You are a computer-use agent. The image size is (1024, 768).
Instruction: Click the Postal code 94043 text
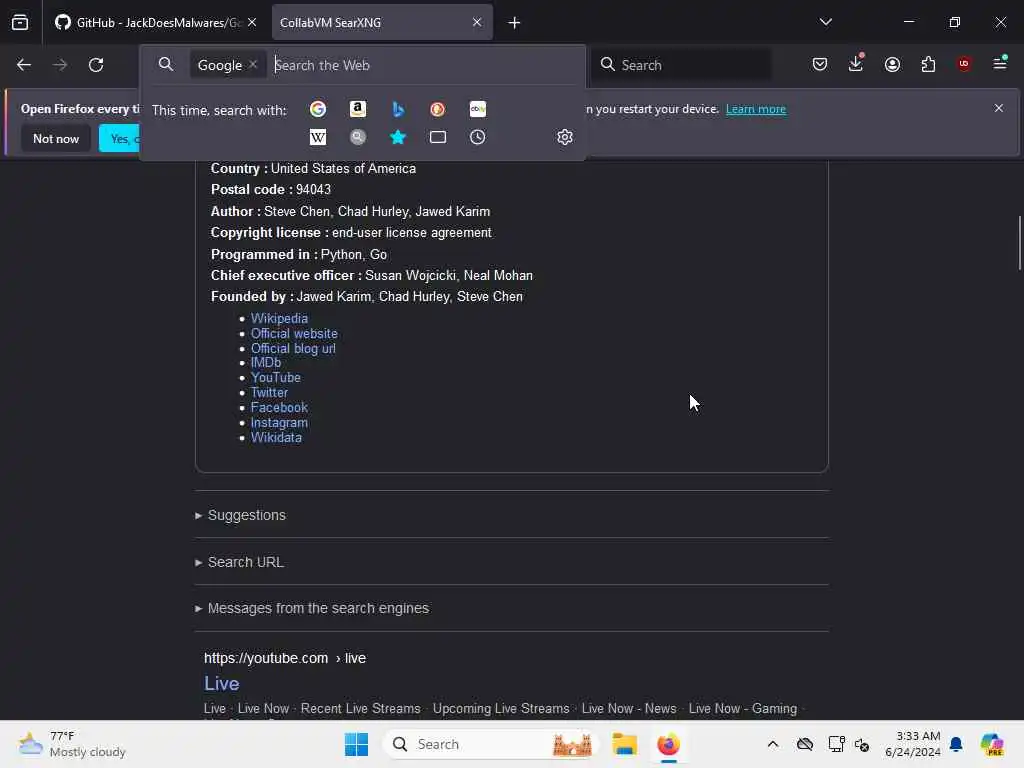coord(270,189)
